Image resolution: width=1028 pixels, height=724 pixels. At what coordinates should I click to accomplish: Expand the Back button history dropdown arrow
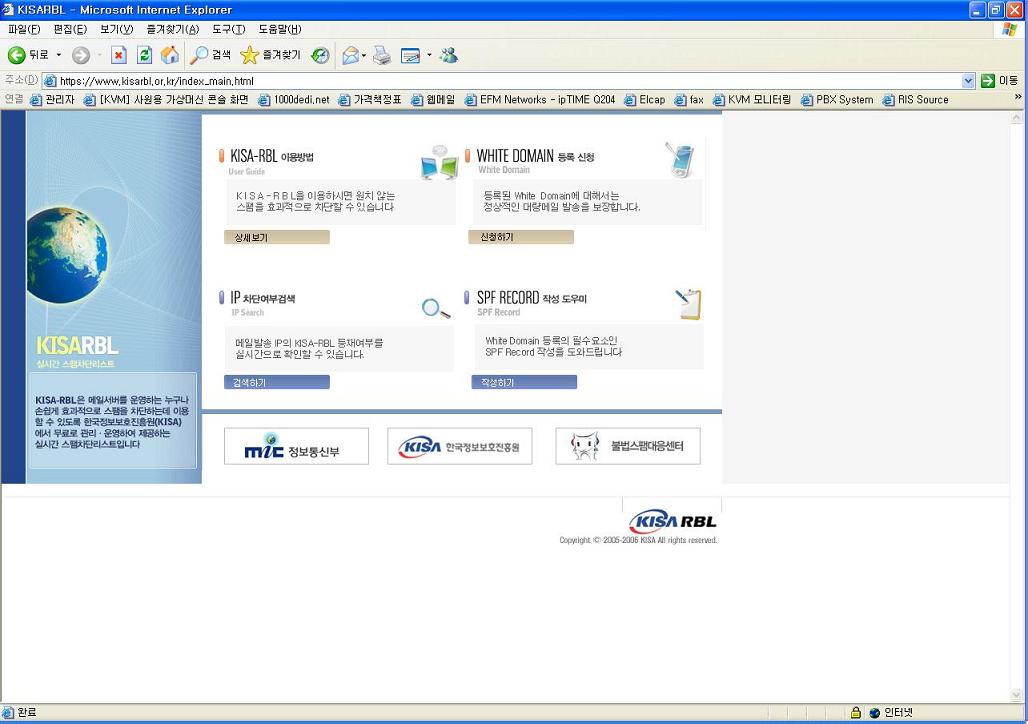click(58, 56)
